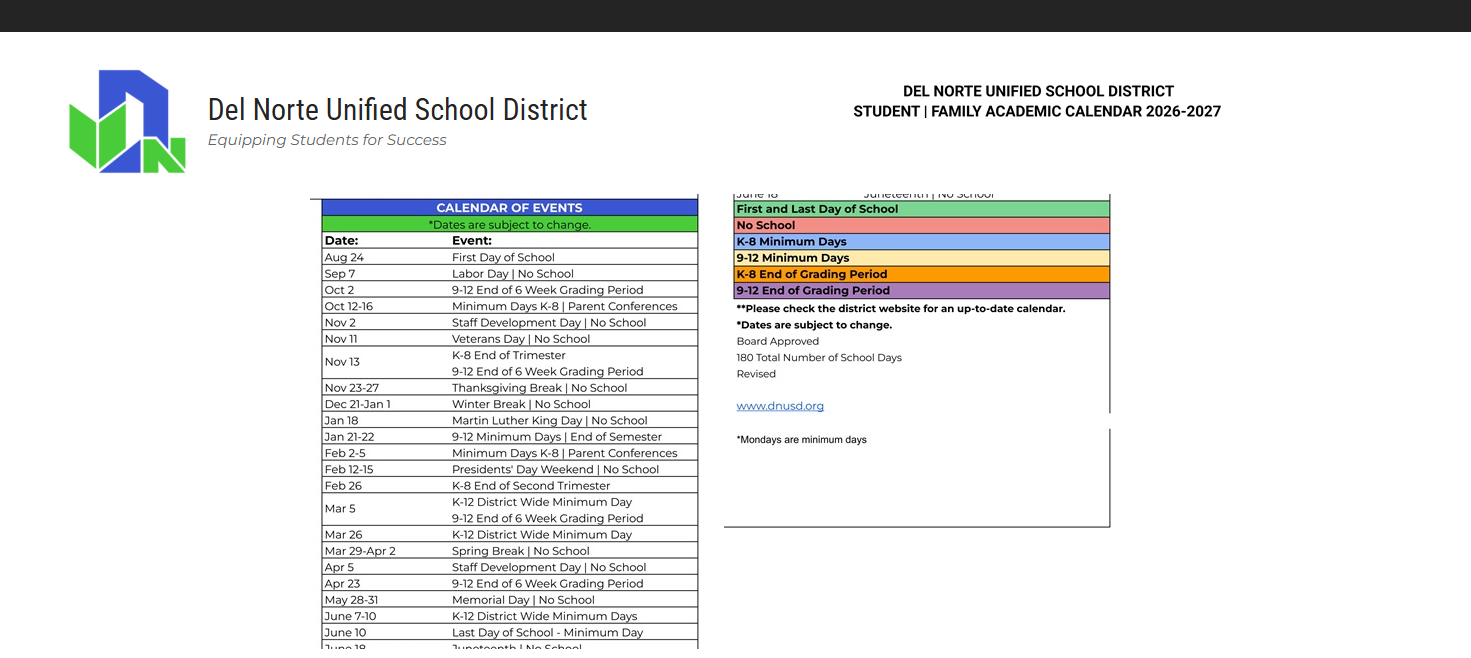Click '180 Total Number of School Days' text
1471x658 pixels.
[x=819, y=357]
